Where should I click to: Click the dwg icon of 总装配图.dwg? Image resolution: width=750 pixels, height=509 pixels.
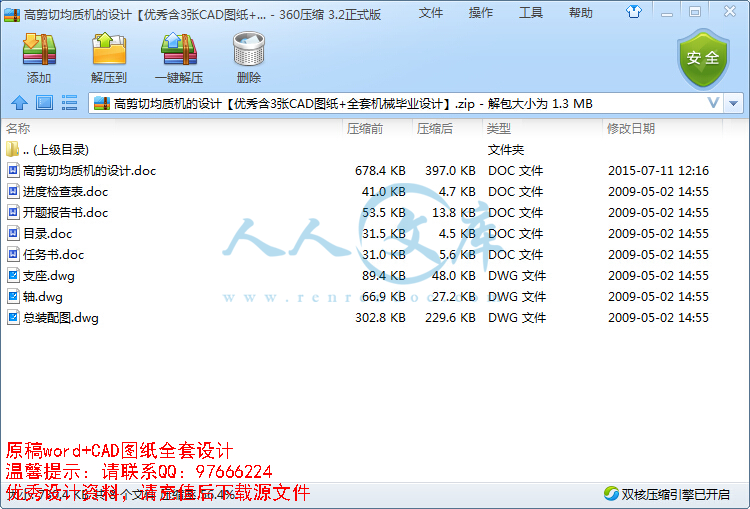tap(13, 318)
